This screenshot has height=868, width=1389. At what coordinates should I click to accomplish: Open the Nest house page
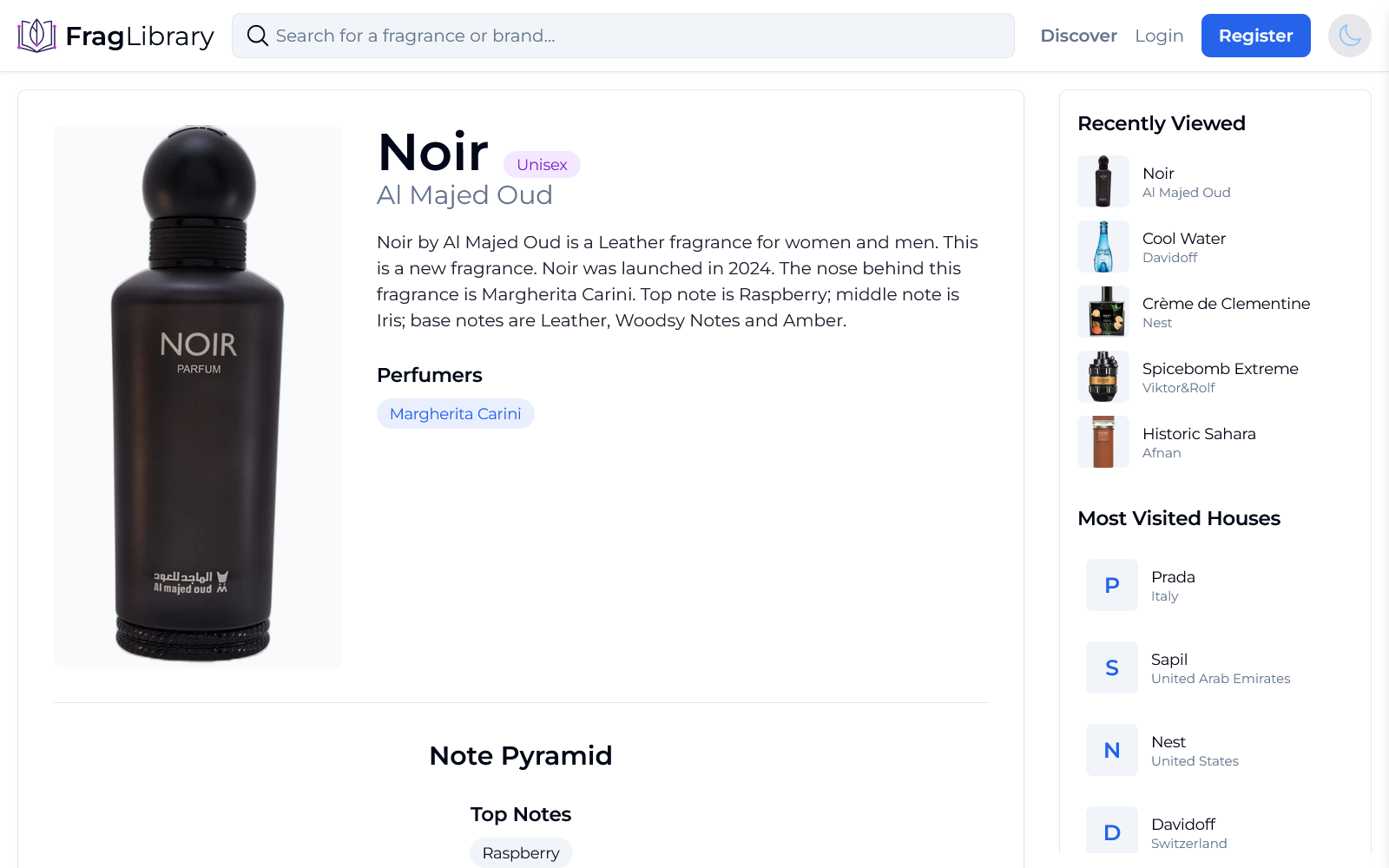(1168, 742)
